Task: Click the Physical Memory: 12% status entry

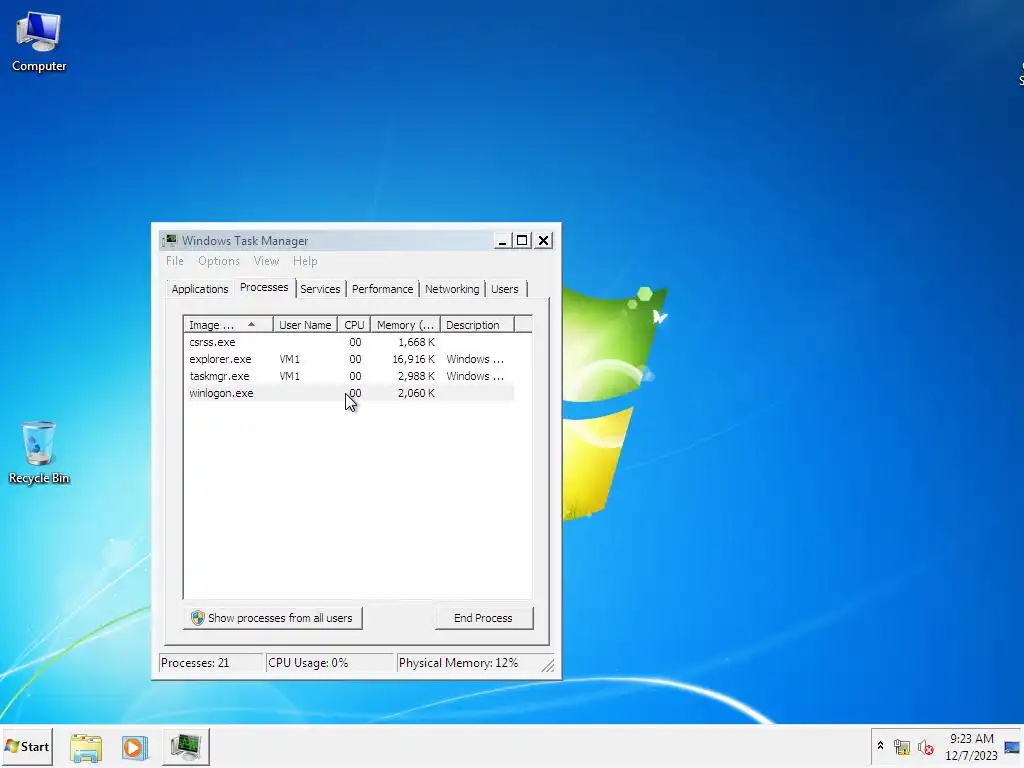Action: pos(468,663)
